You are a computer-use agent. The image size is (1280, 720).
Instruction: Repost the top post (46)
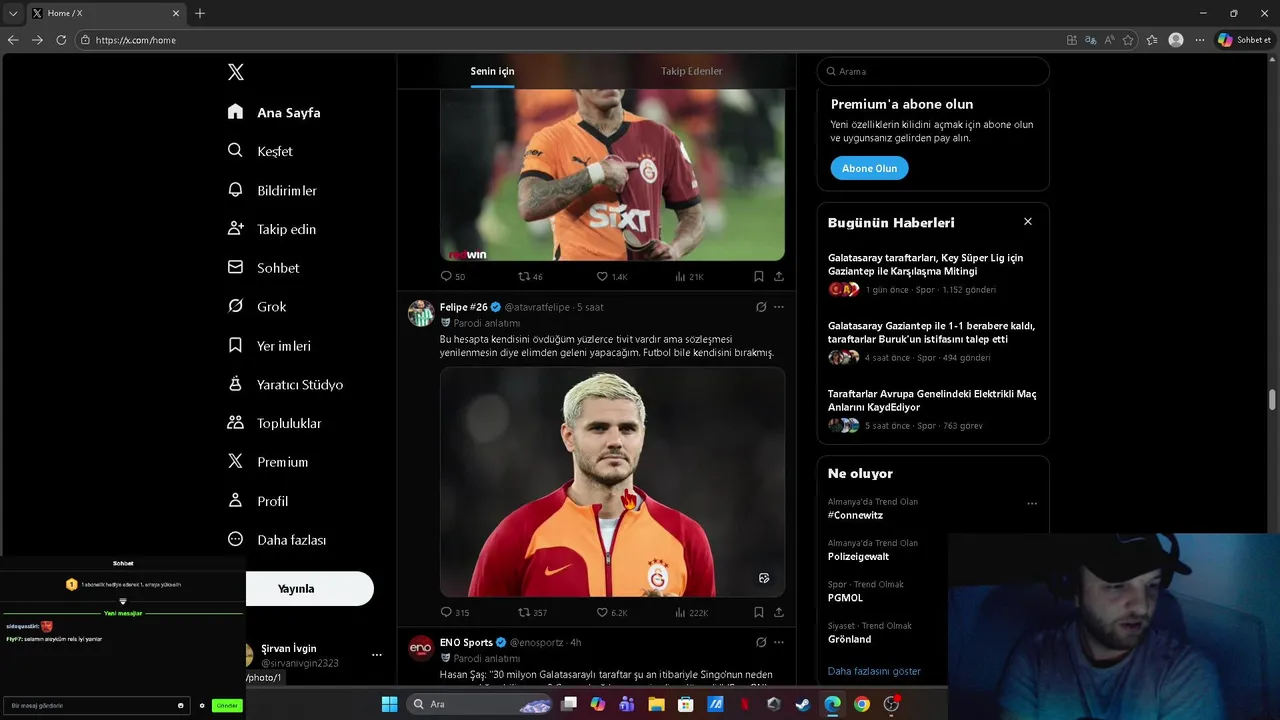tap(530, 276)
